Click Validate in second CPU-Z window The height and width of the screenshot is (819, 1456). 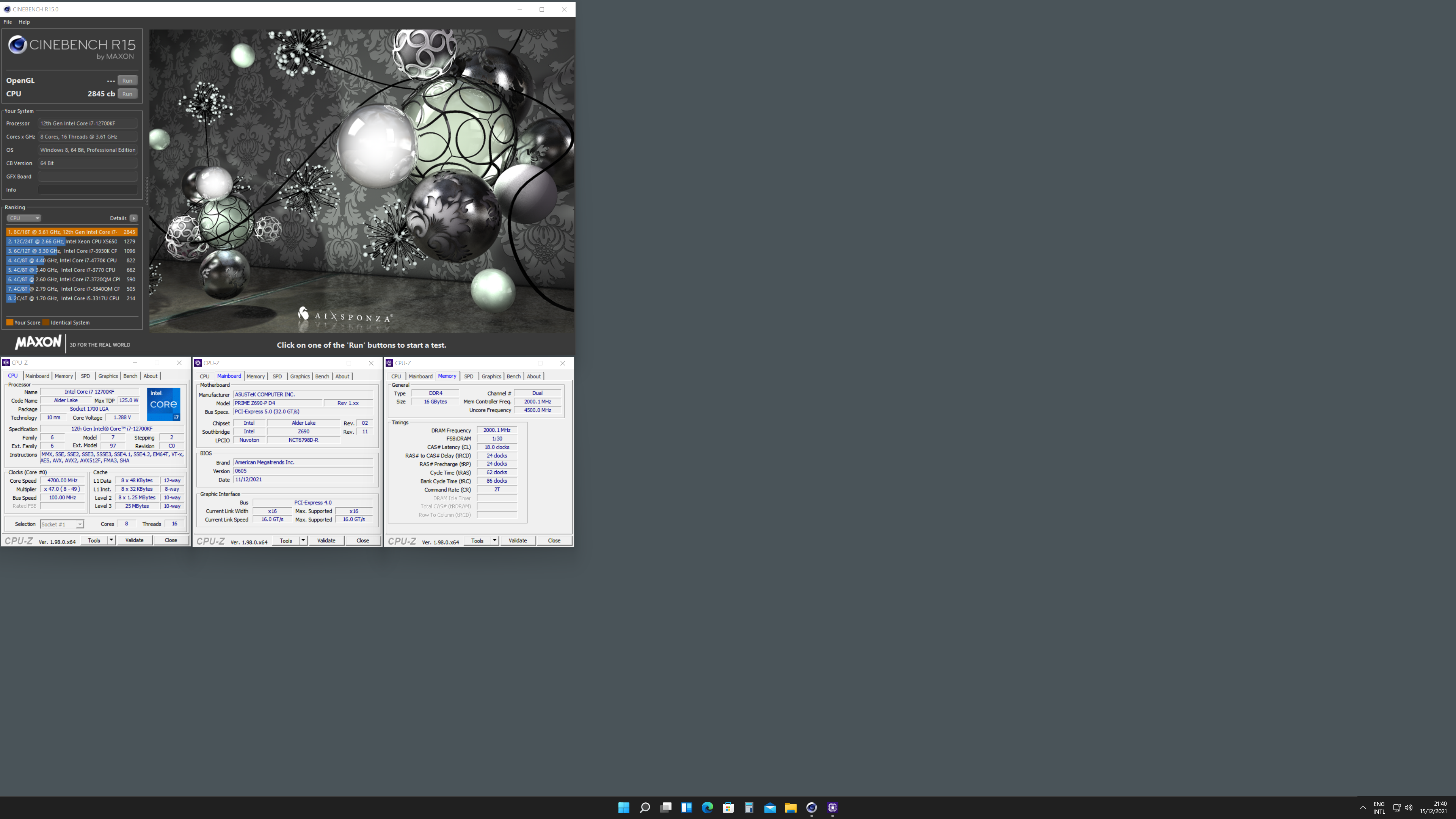[x=326, y=541]
